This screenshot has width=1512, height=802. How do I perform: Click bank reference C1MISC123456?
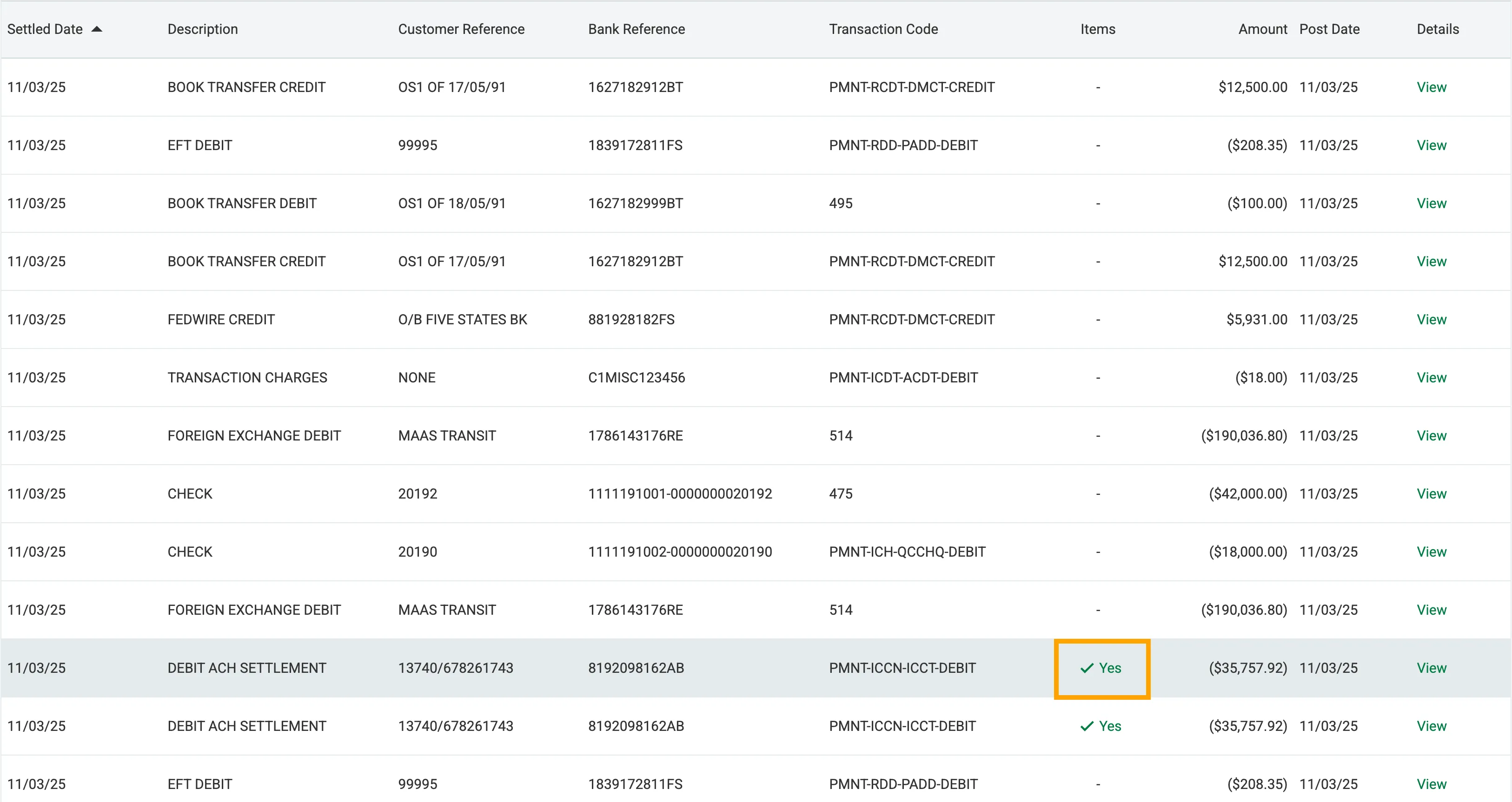636,377
